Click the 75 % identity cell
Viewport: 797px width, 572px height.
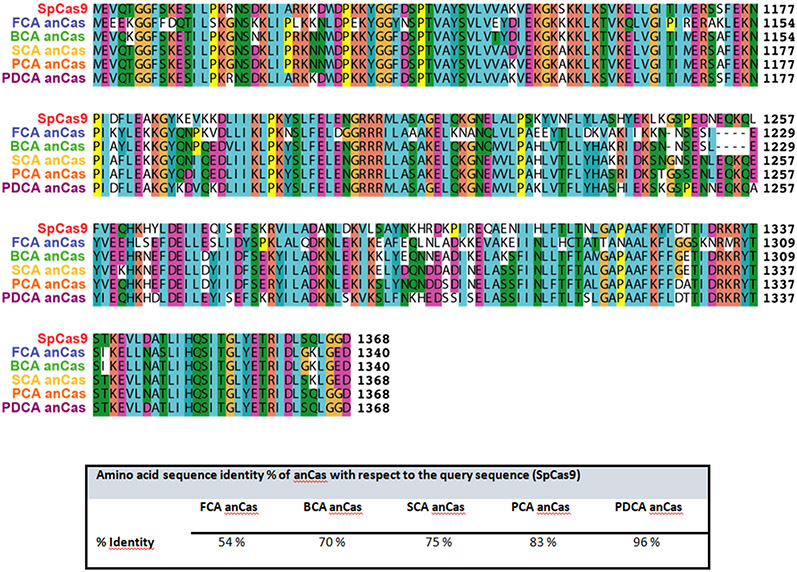(x=438, y=543)
